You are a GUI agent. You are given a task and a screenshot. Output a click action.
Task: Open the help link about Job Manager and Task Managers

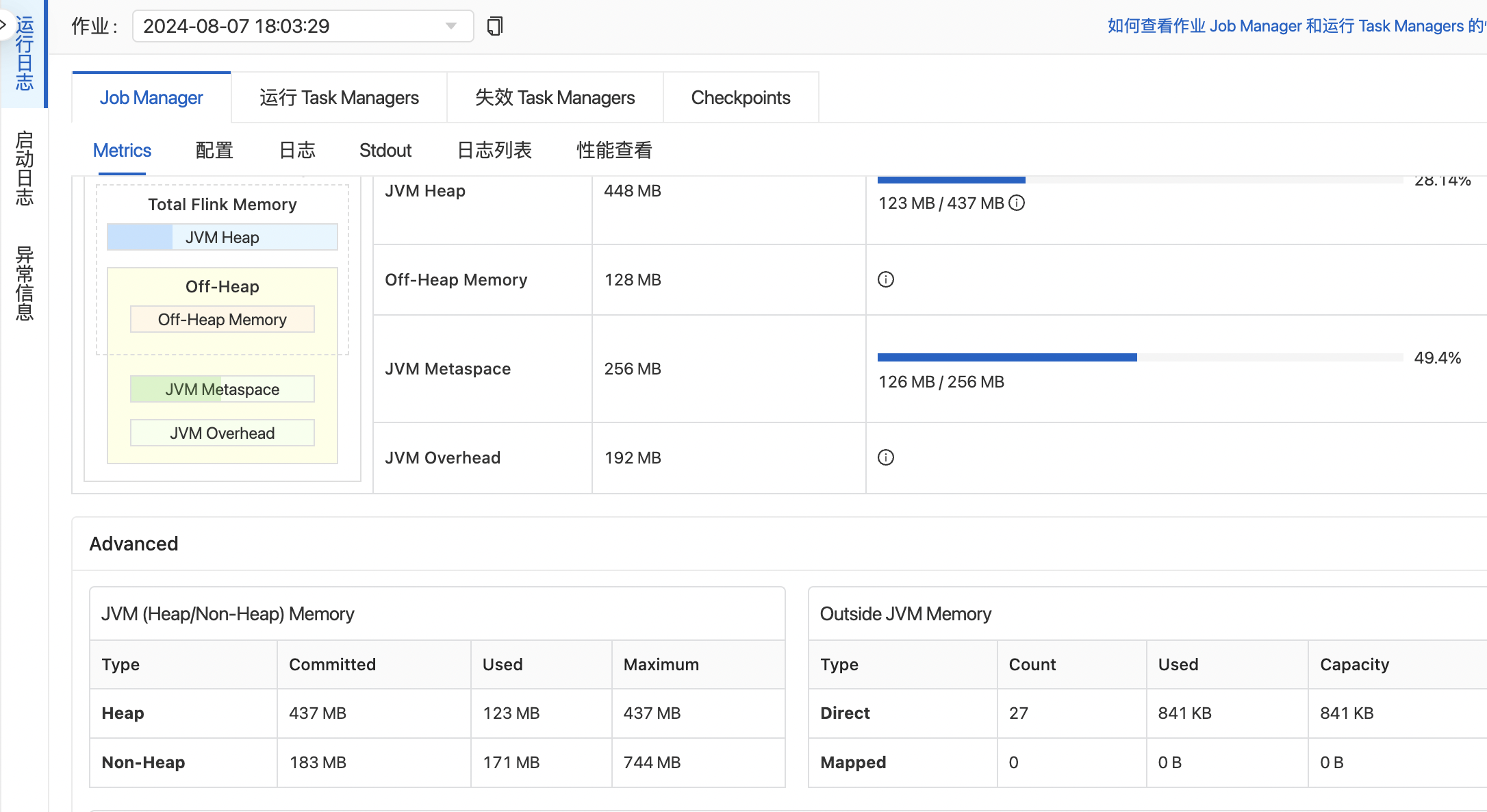click(x=1297, y=26)
